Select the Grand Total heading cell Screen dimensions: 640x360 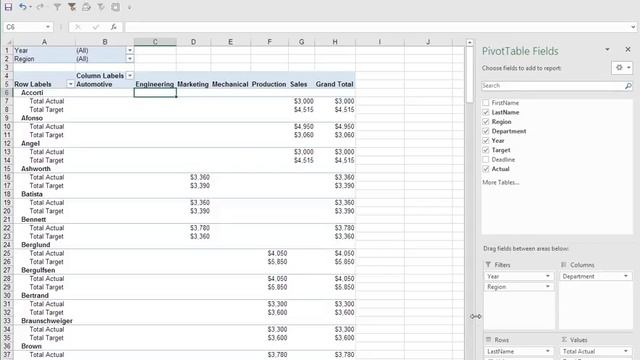coord(334,84)
